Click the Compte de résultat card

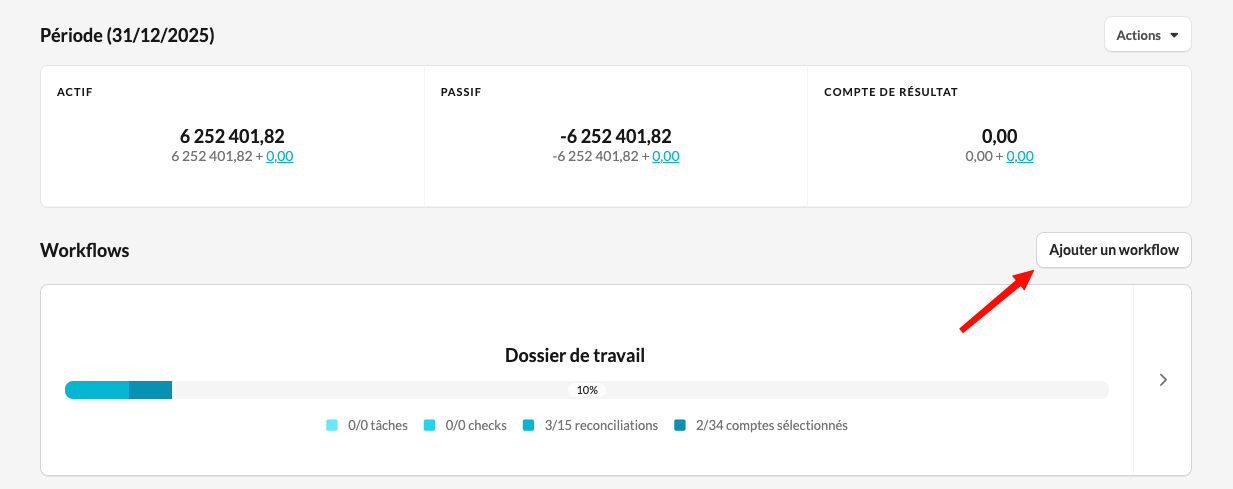(x=999, y=136)
